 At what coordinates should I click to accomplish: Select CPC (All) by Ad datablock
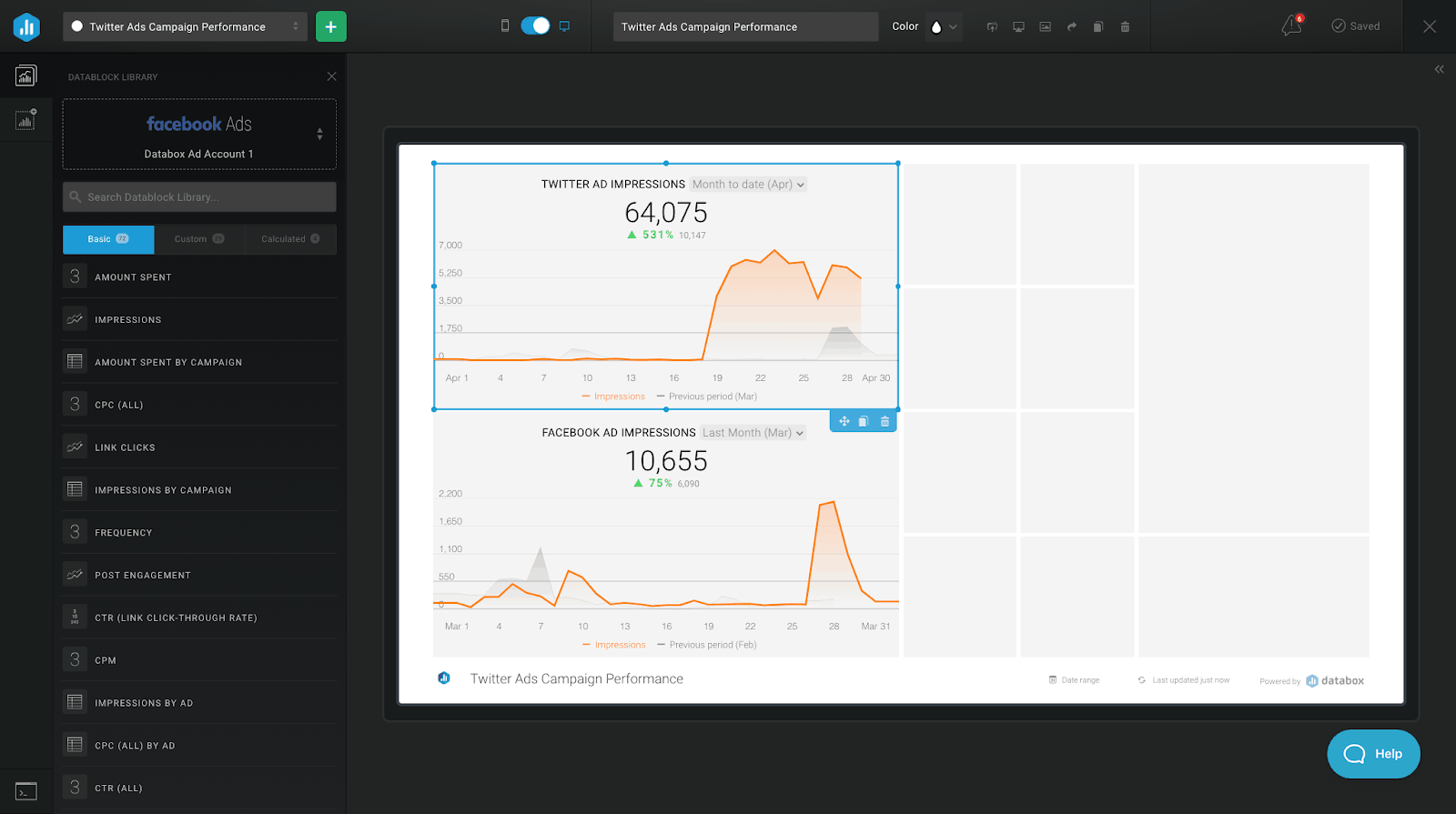point(199,745)
